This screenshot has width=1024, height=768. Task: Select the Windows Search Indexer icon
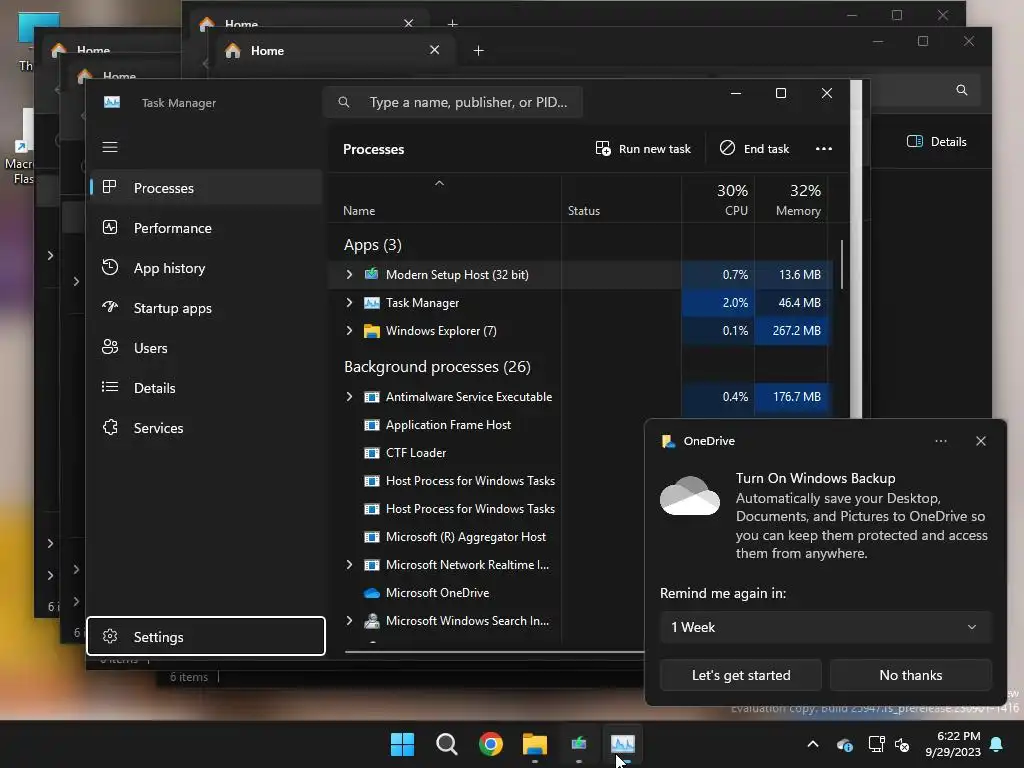[x=372, y=621]
